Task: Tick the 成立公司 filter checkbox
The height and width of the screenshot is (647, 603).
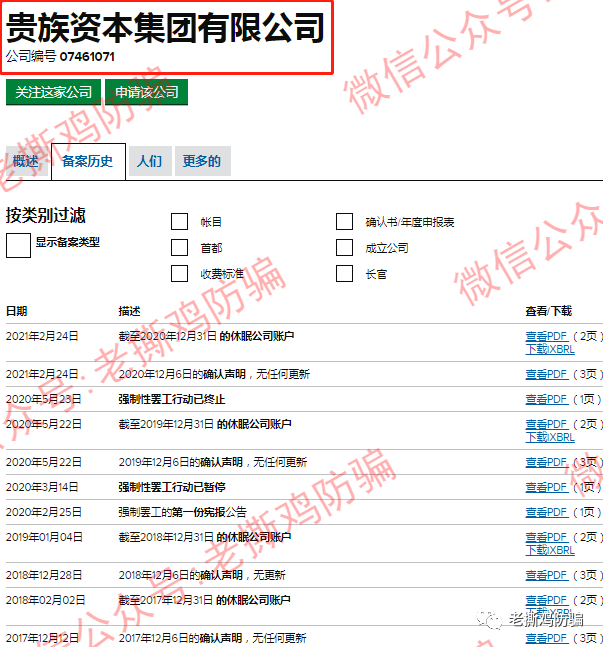Action: click(345, 248)
